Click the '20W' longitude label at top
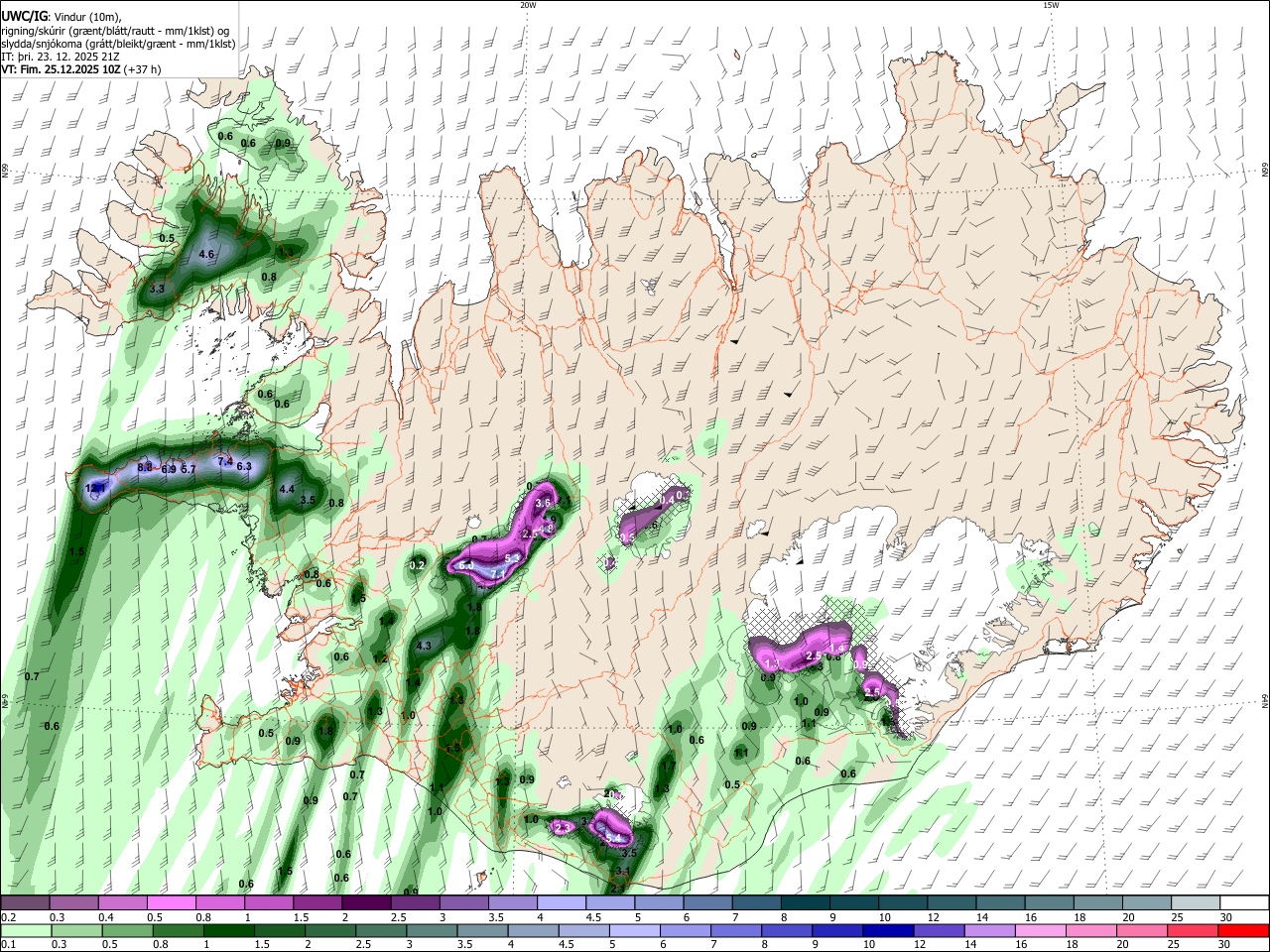Viewport: 1270px width, 952px height. pos(528,5)
